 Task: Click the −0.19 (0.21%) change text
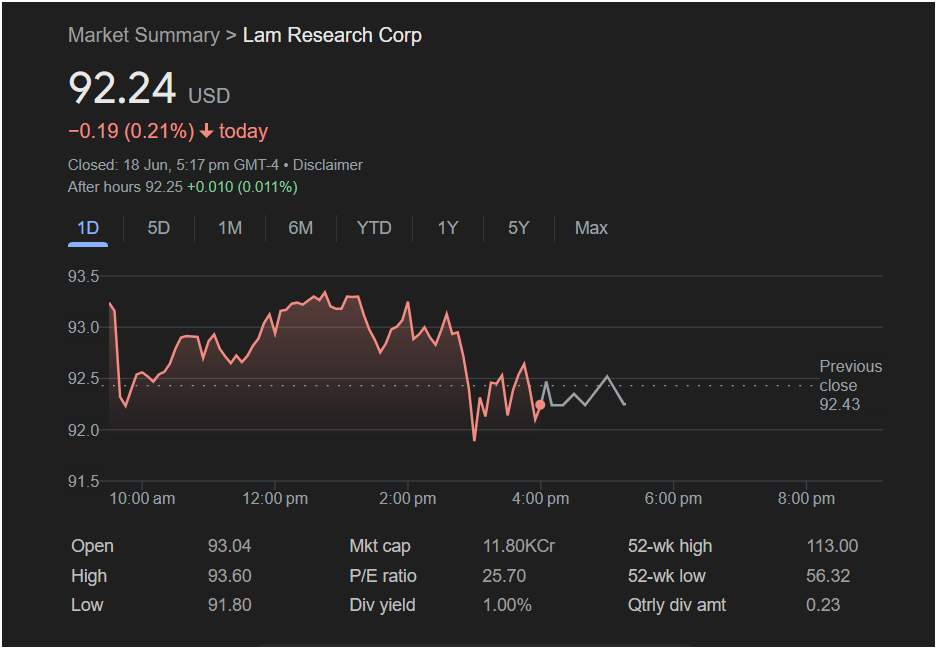coord(131,131)
